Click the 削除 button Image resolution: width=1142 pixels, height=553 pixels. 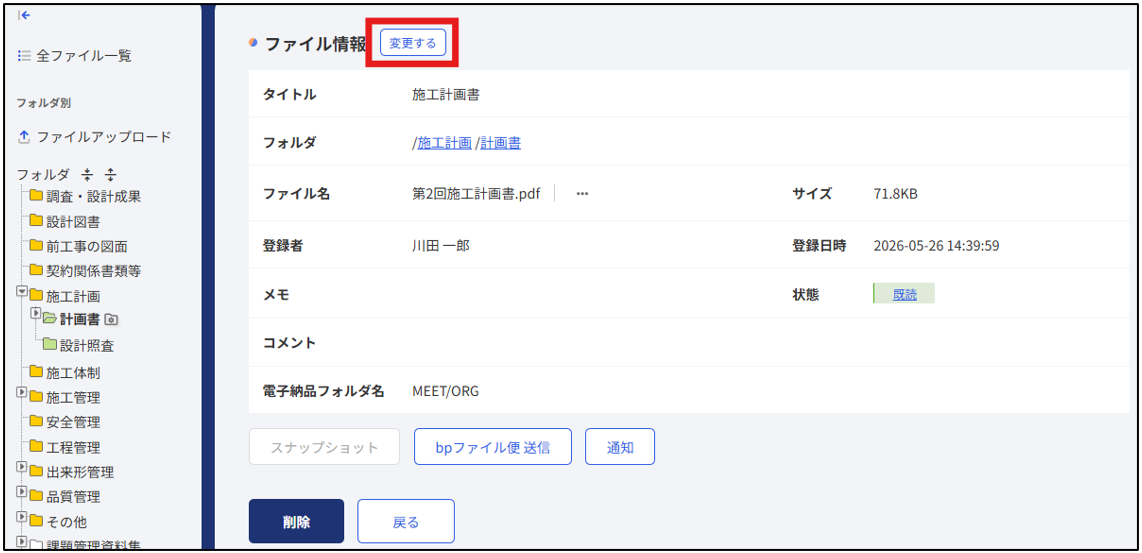click(x=296, y=522)
